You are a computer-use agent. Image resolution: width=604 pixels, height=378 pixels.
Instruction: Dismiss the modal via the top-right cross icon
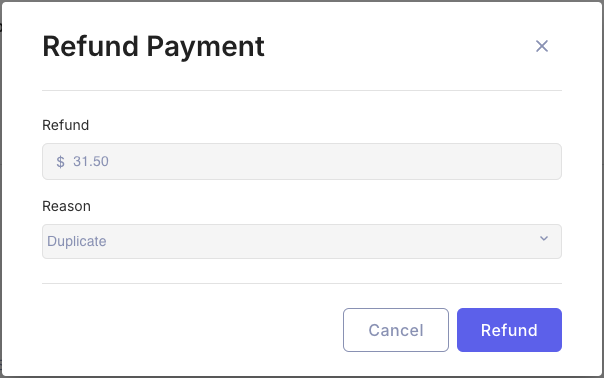coord(542,46)
